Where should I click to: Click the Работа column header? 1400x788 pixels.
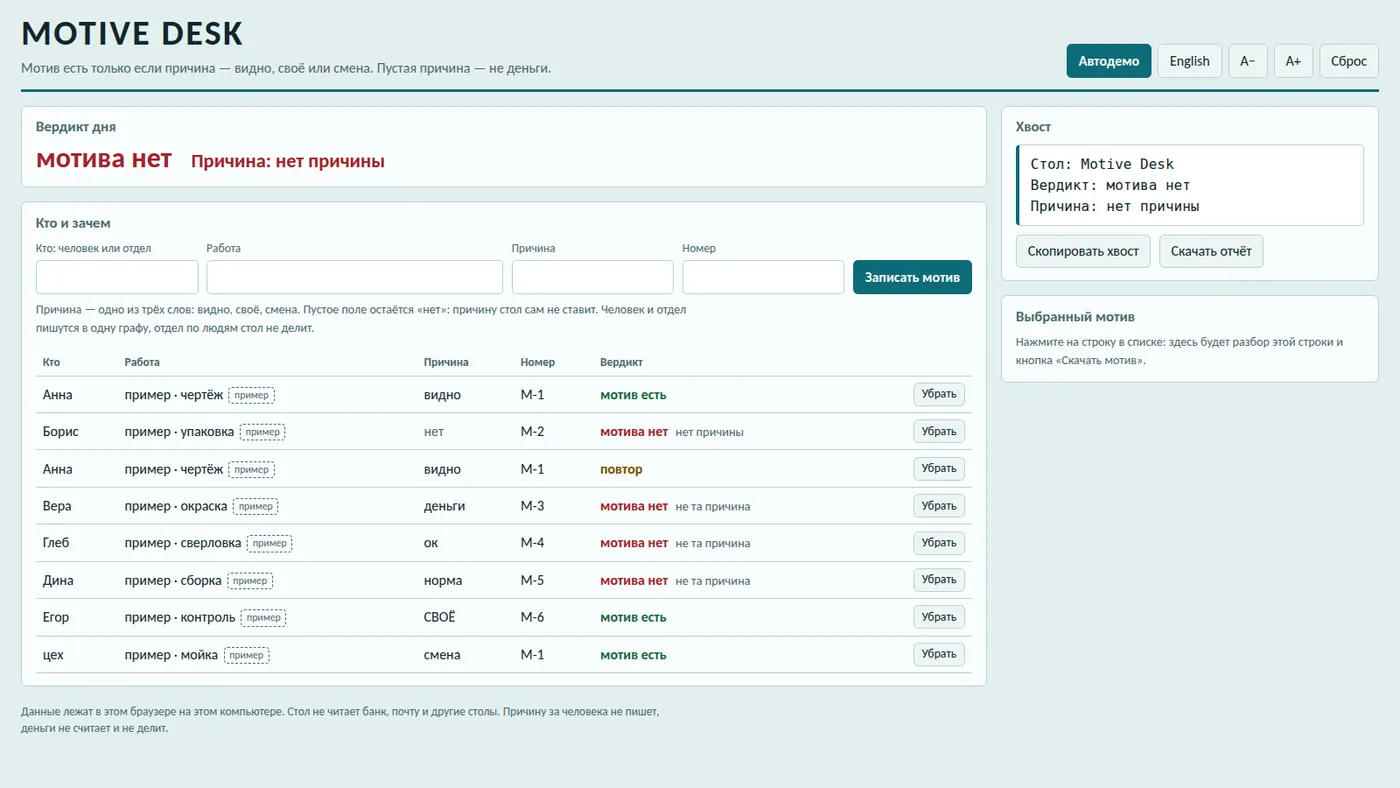142,362
